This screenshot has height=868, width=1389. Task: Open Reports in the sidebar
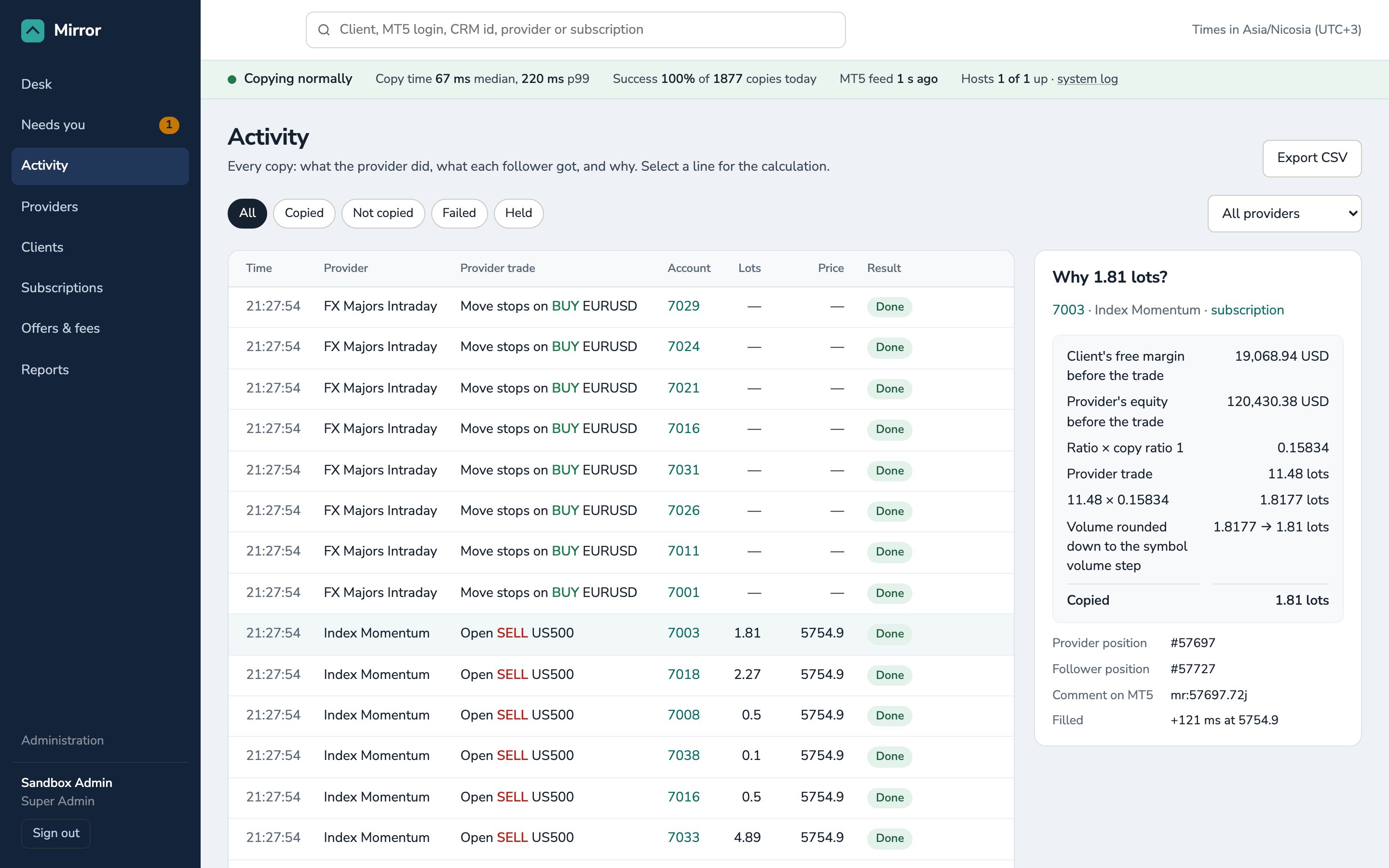coord(100,370)
